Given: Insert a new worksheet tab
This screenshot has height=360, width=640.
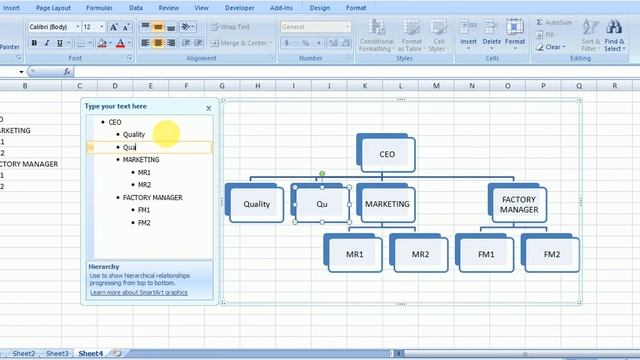Looking at the screenshot, I should 118,353.
